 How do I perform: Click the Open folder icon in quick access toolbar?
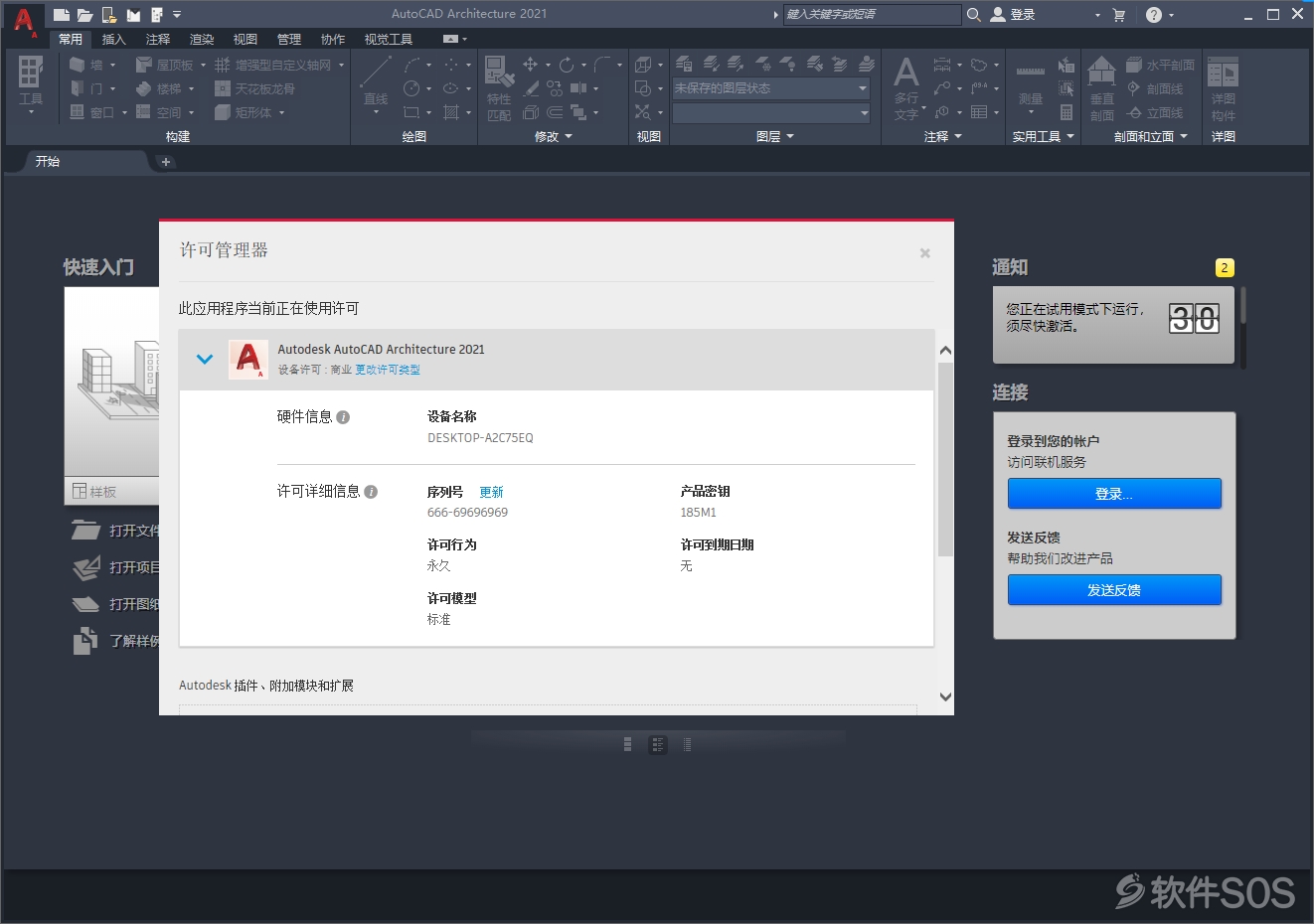85,15
